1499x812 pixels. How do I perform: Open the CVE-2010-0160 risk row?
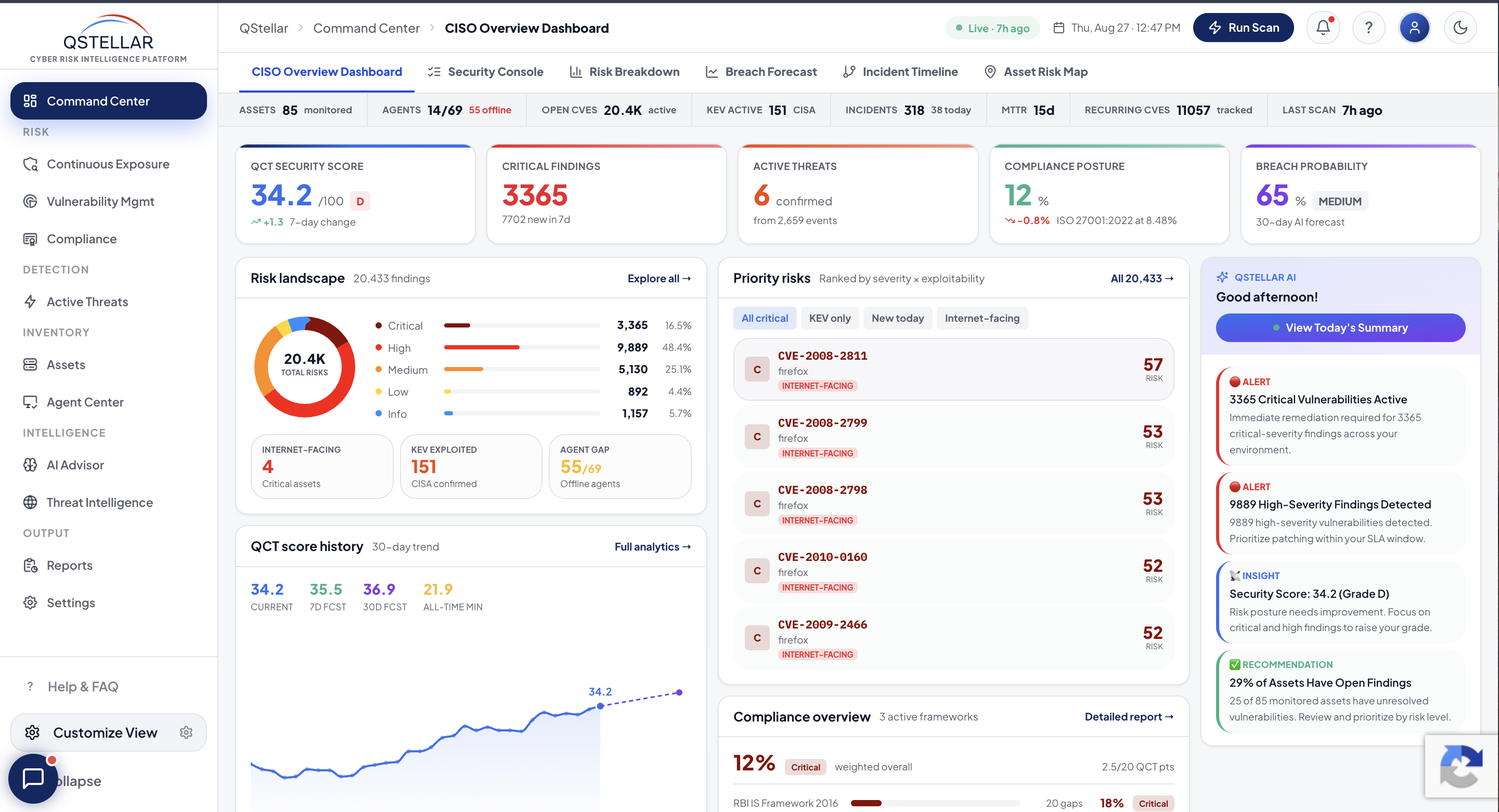point(953,571)
